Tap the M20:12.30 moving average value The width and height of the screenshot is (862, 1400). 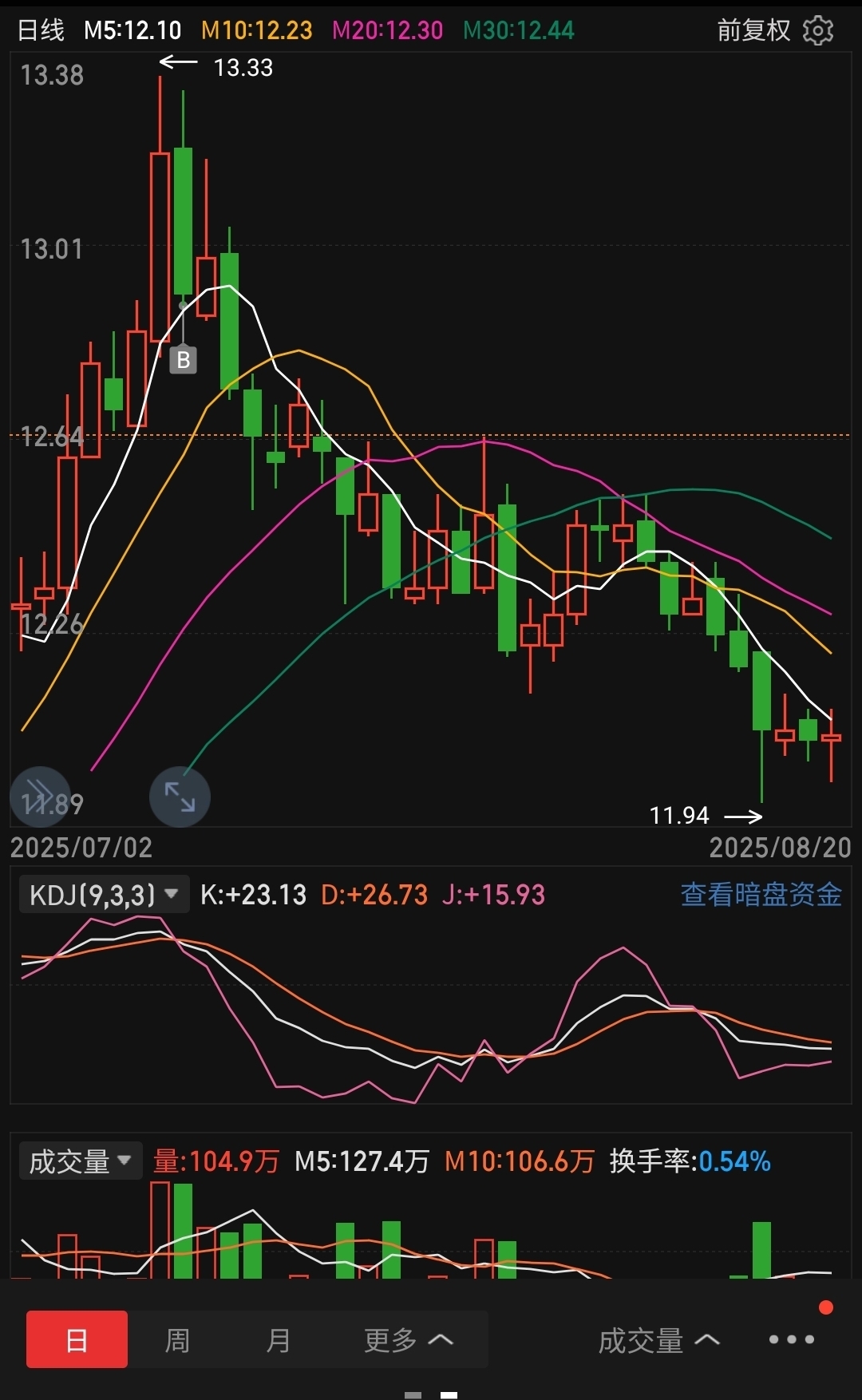tap(387, 30)
